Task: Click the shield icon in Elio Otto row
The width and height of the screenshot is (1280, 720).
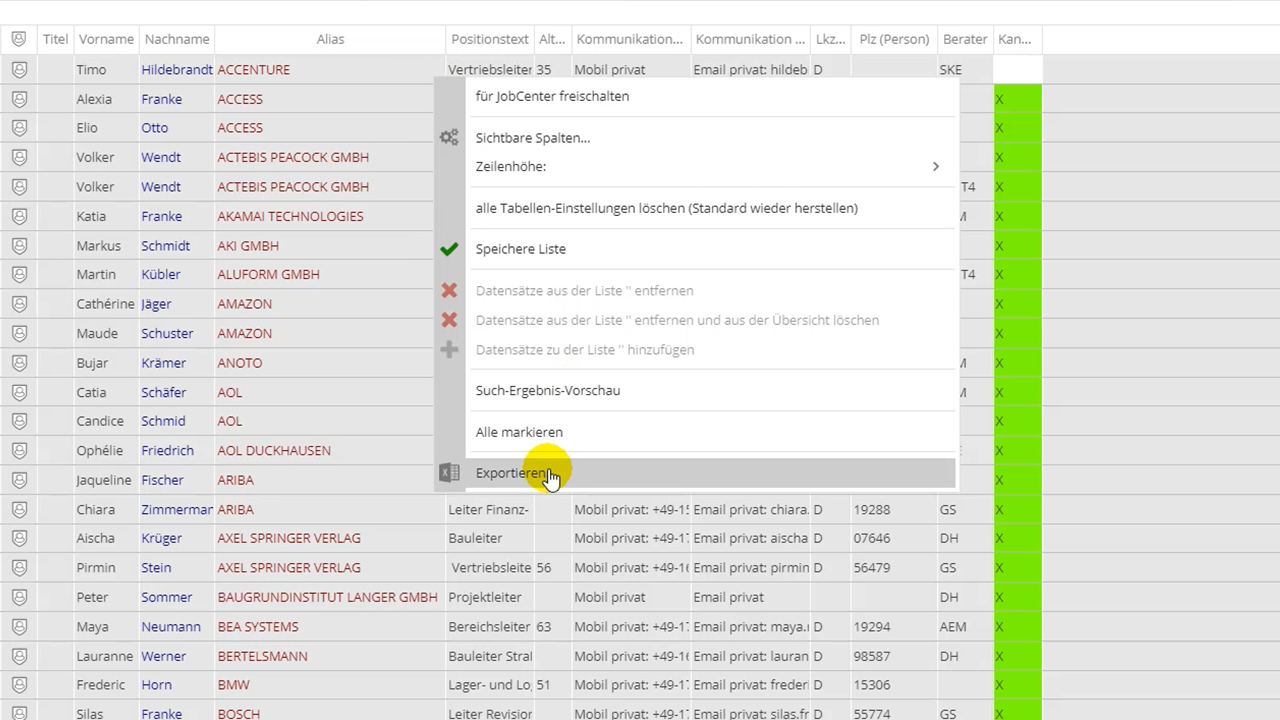Action: point(19,128)
